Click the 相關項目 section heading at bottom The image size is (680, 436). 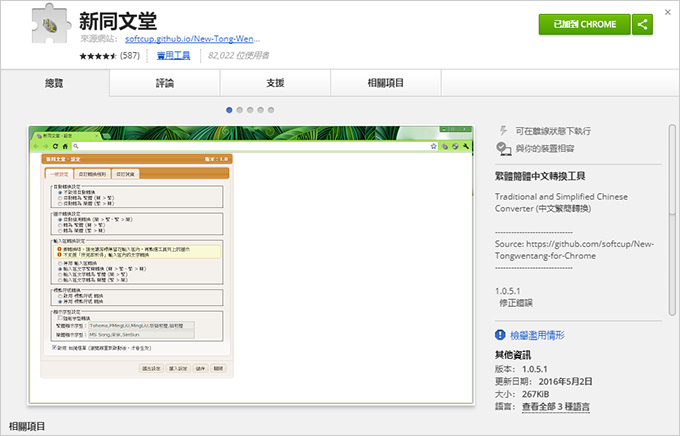pos(27,426)
